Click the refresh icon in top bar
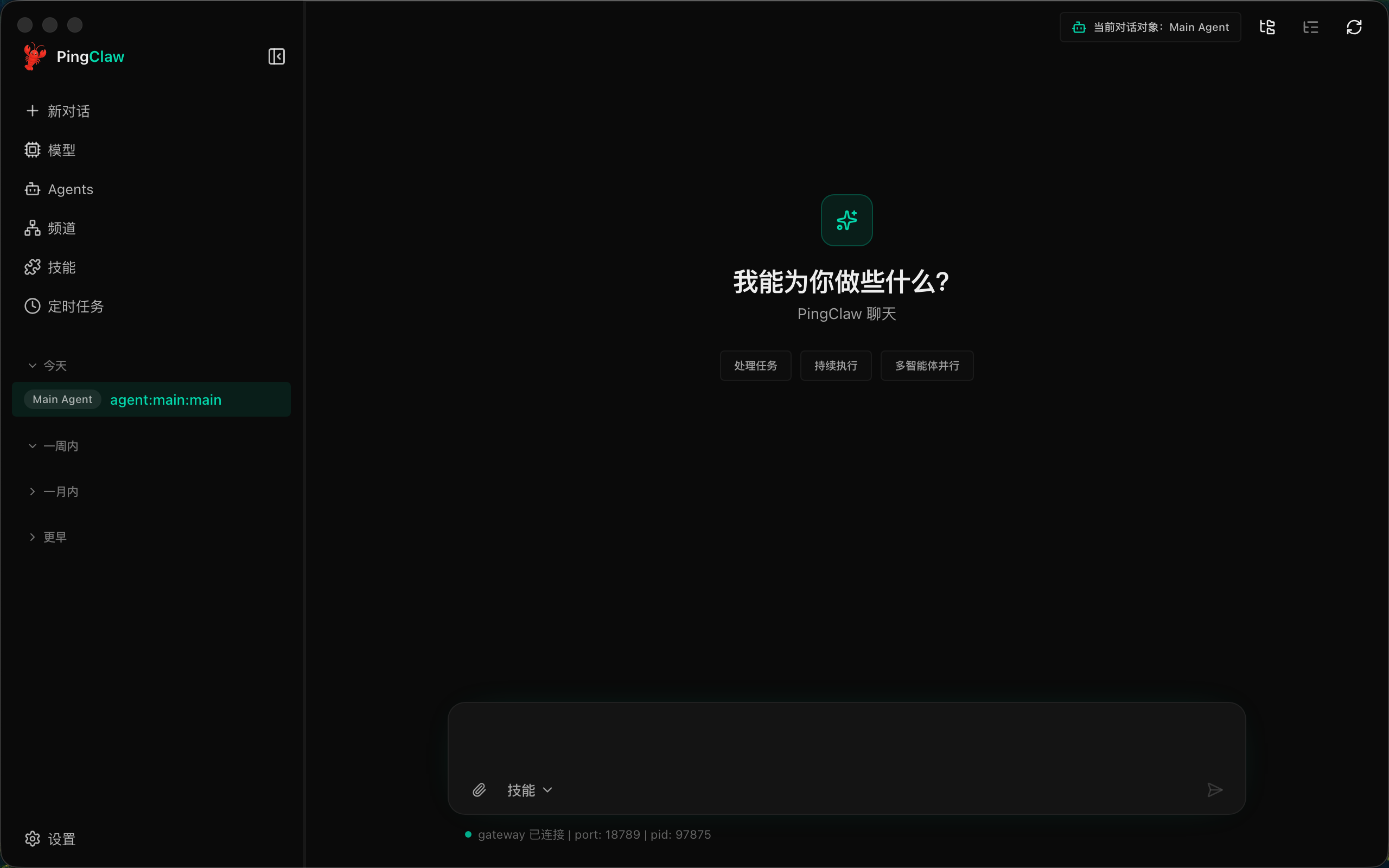 (1354, 27)
